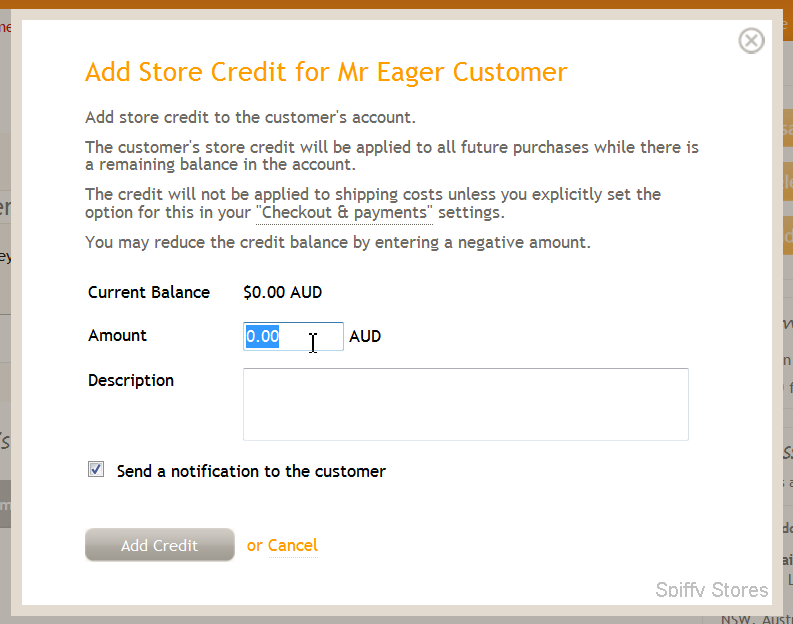This screenshot has width=793, height=624.
Task: Click the orange header bar above the dialog
Action: 396,4
